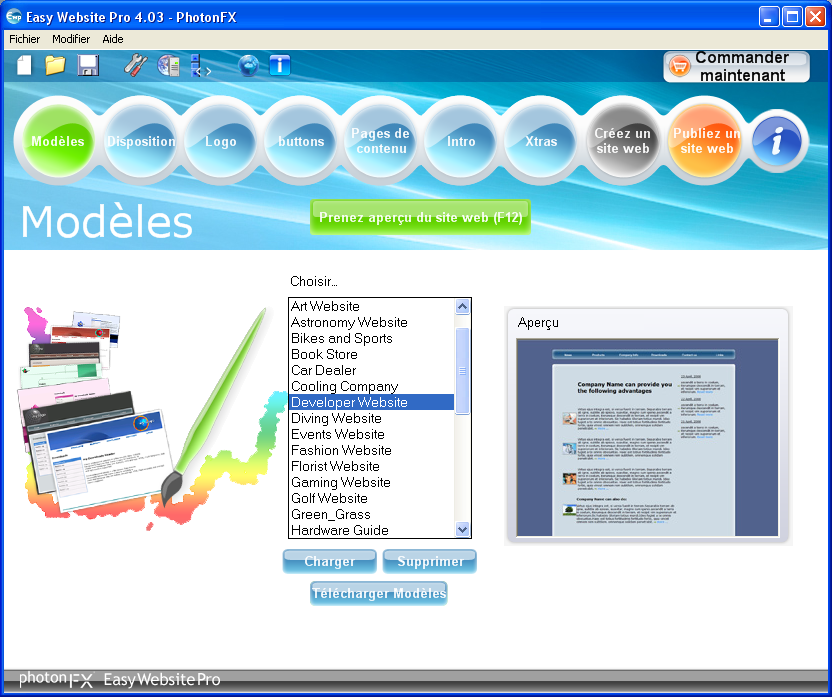Close the Easy Website Pro window

816,17
